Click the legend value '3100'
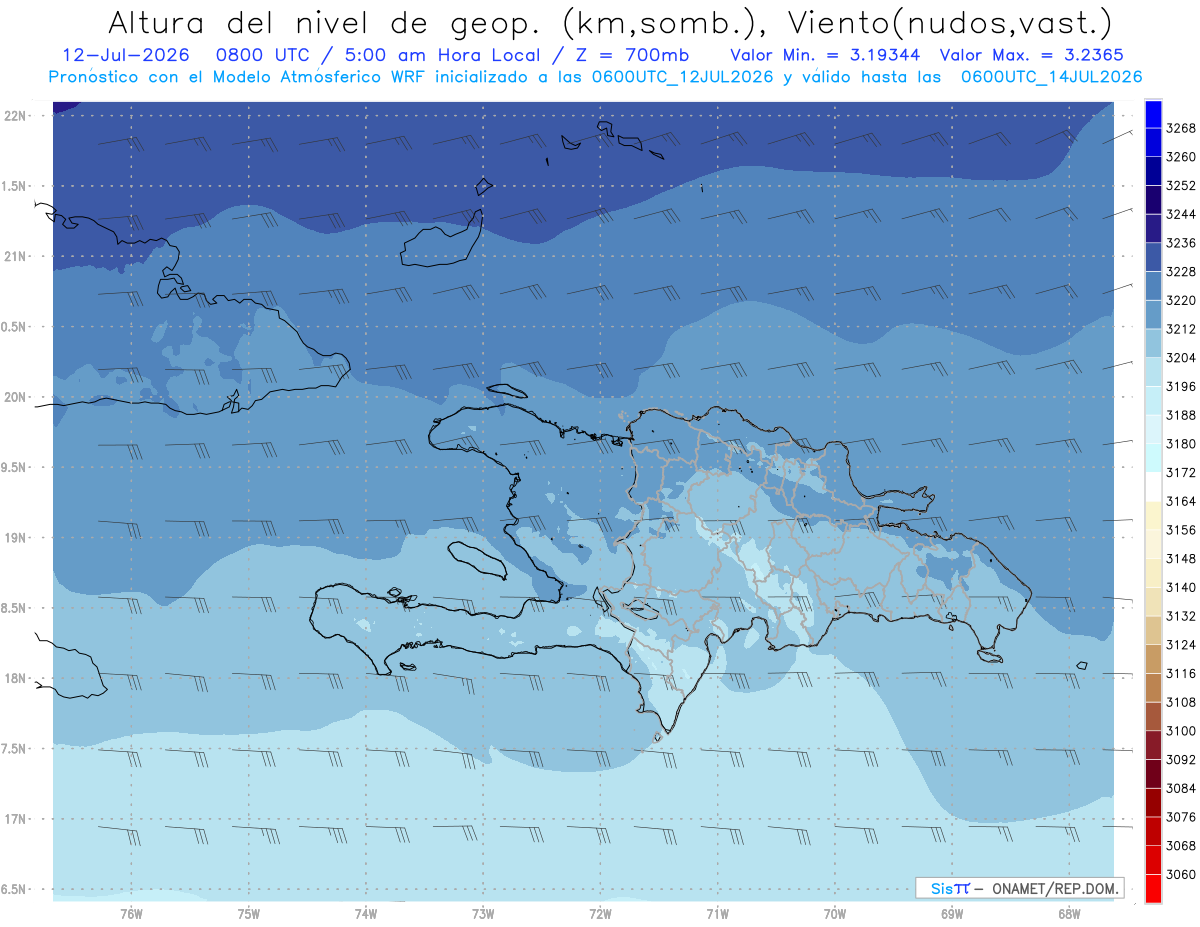Image resolution: width=1200 pixels, height=927 pixels. (x=1181, y=731)
